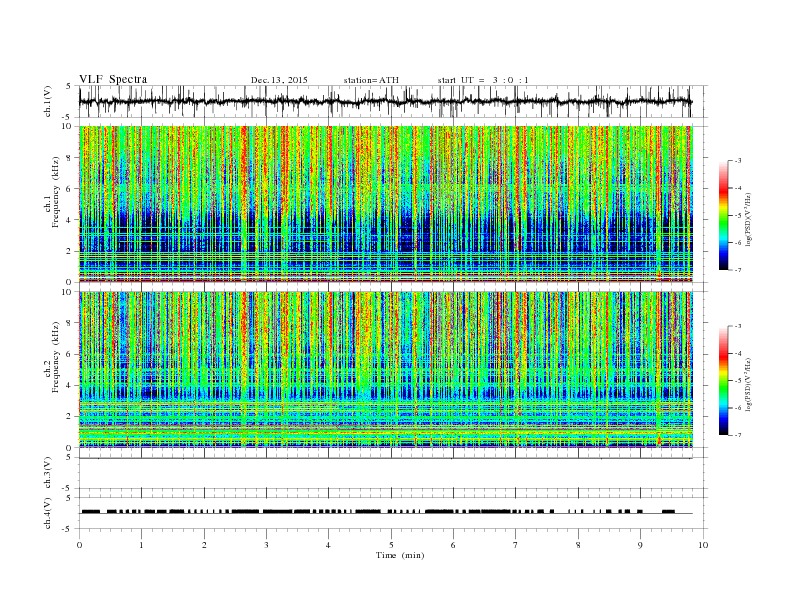The image size is (792, 612).
Task: Click the ch.1 color scale bar
Action: coord(724,216)
